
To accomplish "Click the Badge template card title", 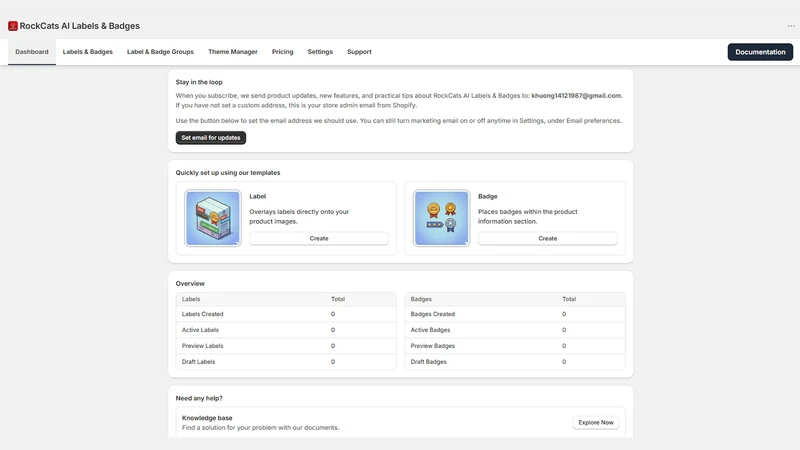I will point(488,196).
